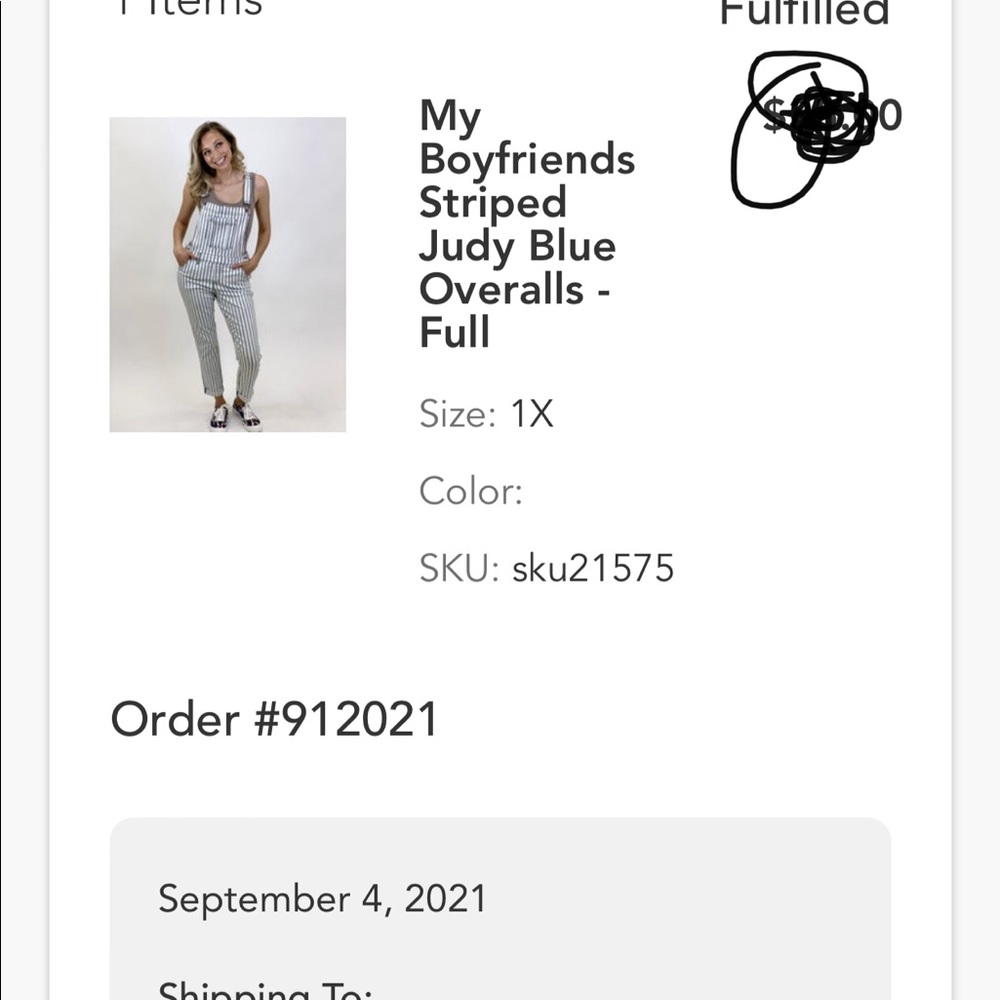Click the empty Color field label
1000x1000 pixels.
tap(471, 491)
